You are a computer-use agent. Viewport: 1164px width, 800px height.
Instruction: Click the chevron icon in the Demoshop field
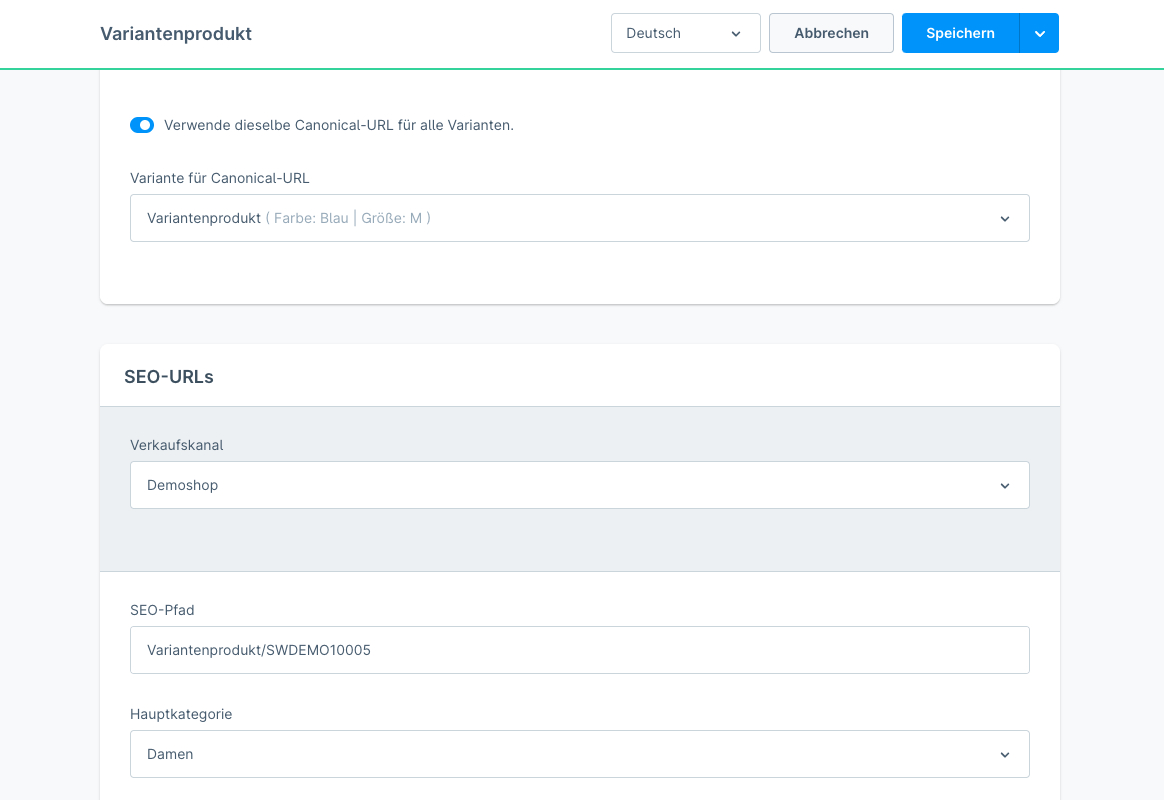[1005, 486]
